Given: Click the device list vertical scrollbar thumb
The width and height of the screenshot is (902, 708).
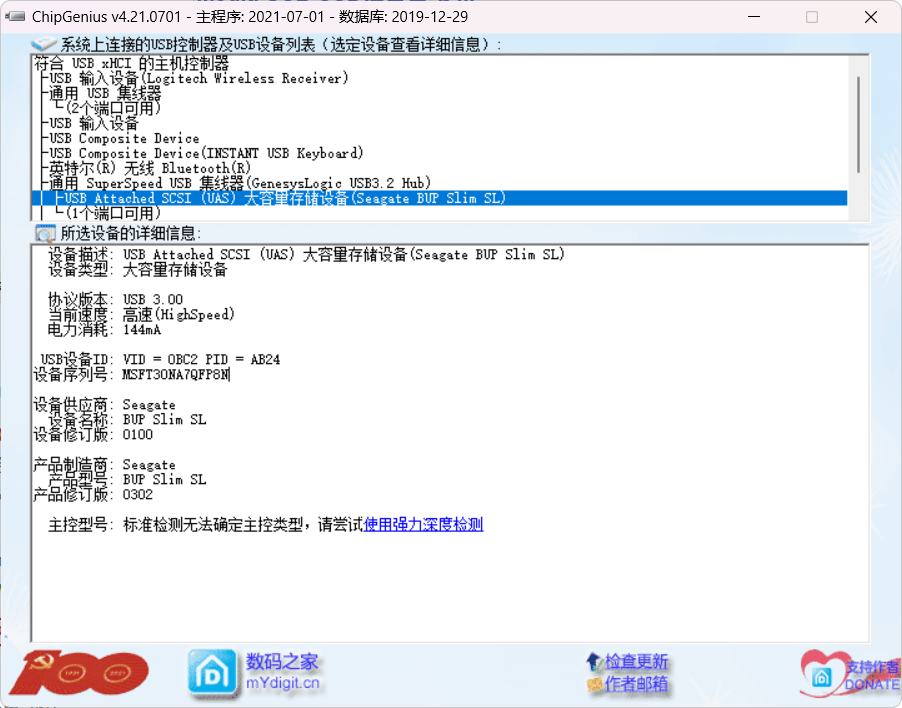Looking at the screenshot, I should point(858,125).
